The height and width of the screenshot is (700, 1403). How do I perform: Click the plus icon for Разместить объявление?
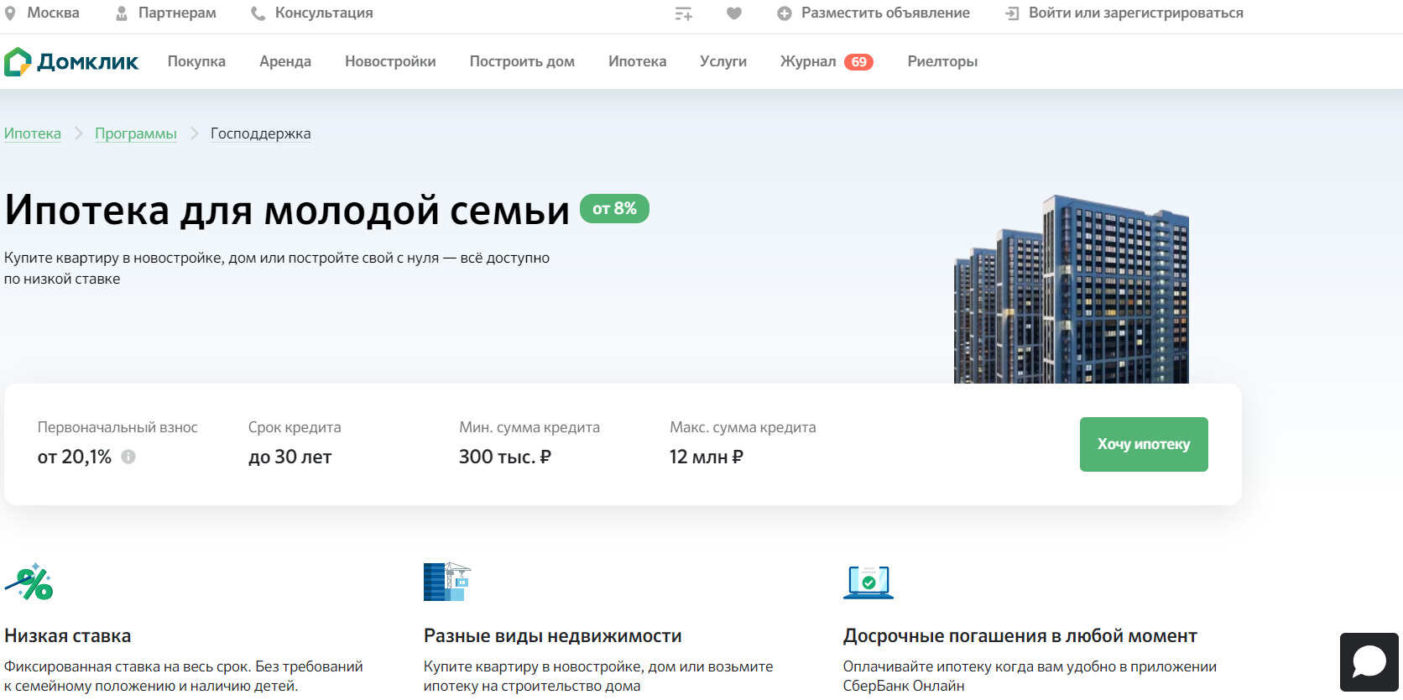[x=783, y=13]
